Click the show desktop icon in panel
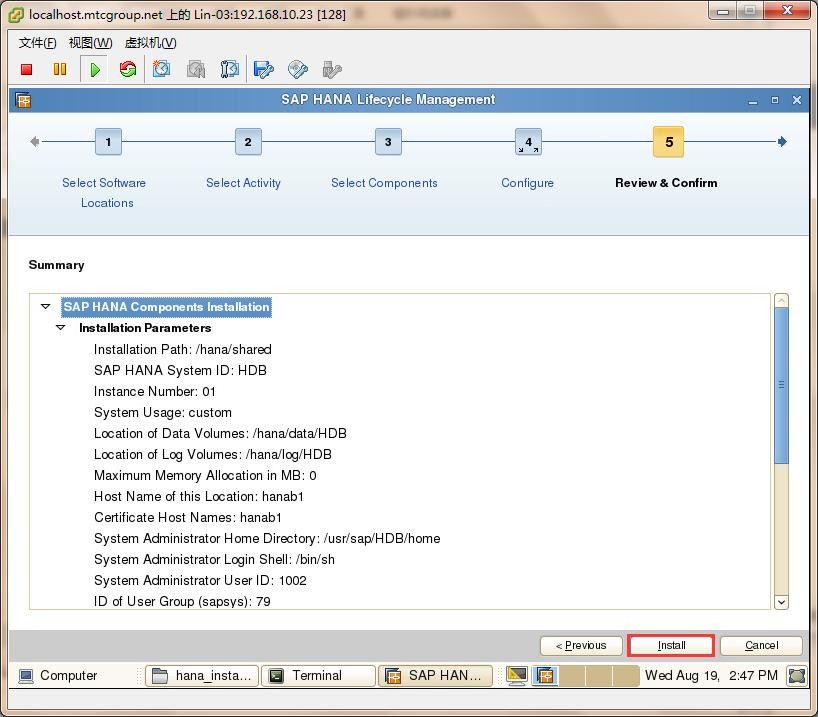Image resolution: width=818 pixels, height=717 pixels. pos(797,676)
